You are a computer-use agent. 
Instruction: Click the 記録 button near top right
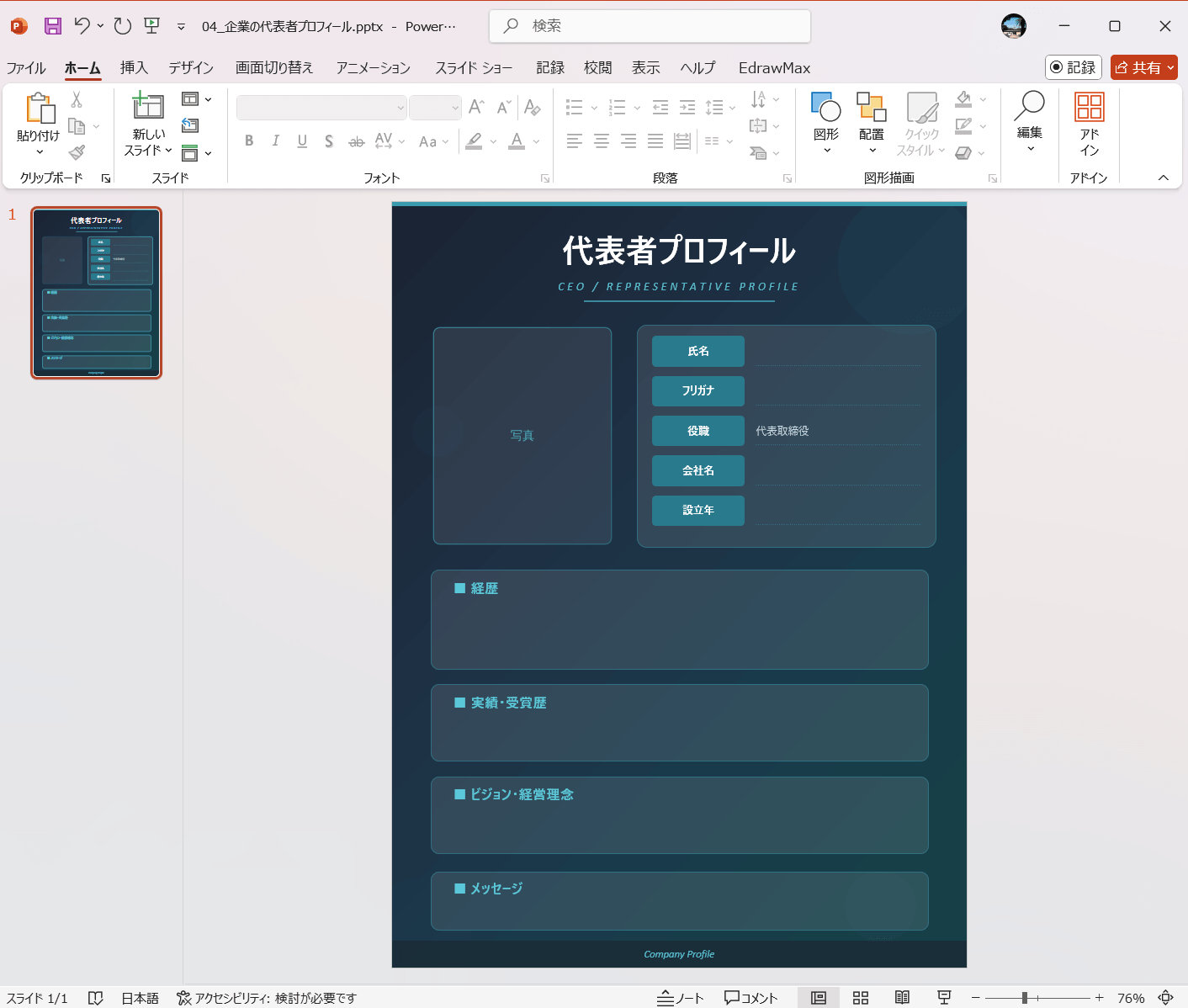pos(1073,68)
